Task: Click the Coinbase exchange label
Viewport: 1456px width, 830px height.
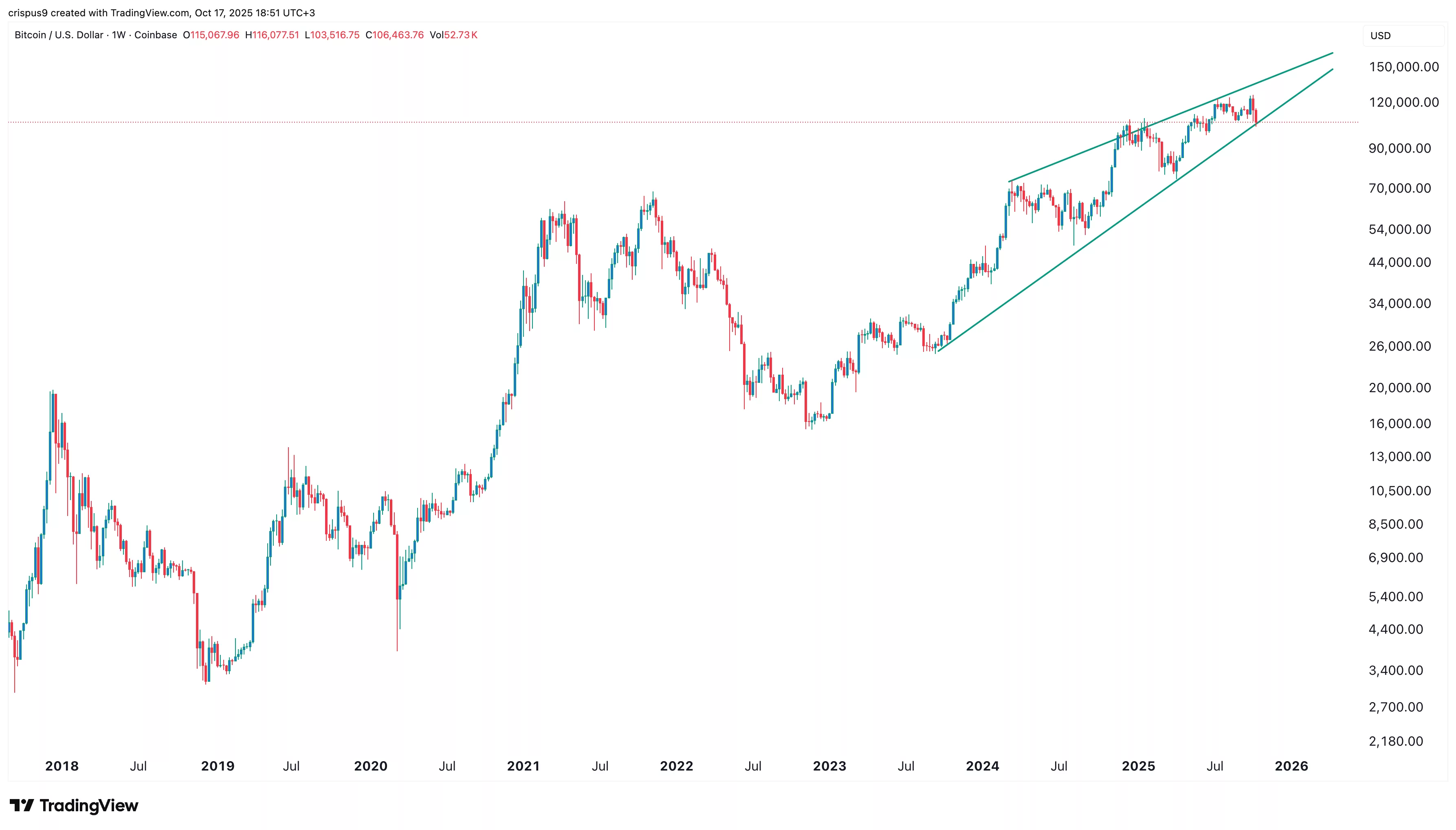Action: coord(156,35)
